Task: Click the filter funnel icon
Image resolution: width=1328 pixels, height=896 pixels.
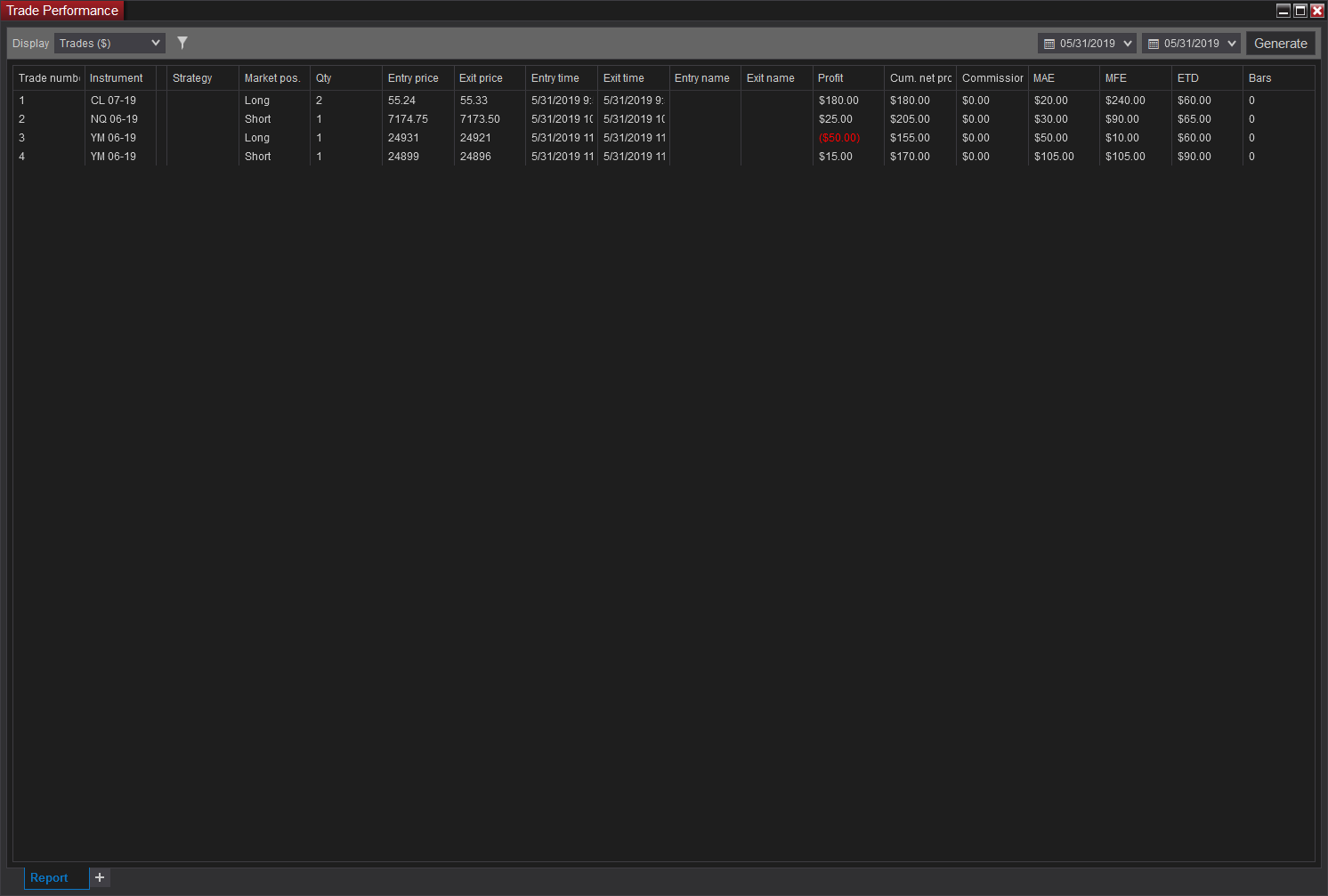Action: coord(182,43)
